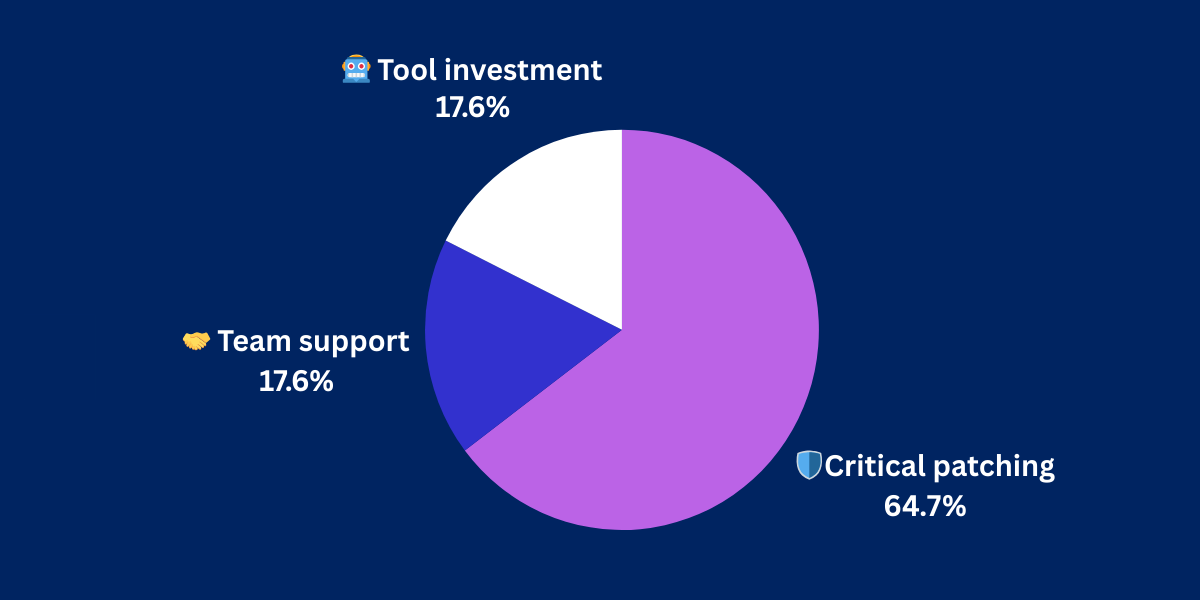Select the Tool investment label
The image size is (1200, 600).
490,70
